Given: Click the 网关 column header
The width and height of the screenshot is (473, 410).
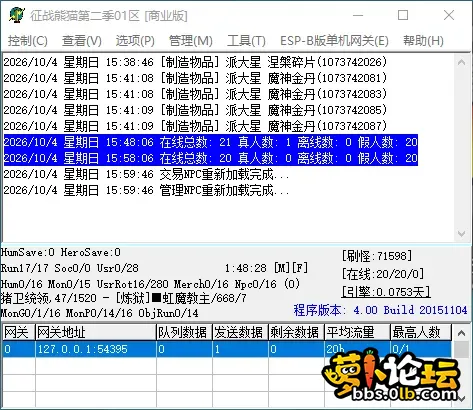Looking at the screenshot, I should (19, 332).
